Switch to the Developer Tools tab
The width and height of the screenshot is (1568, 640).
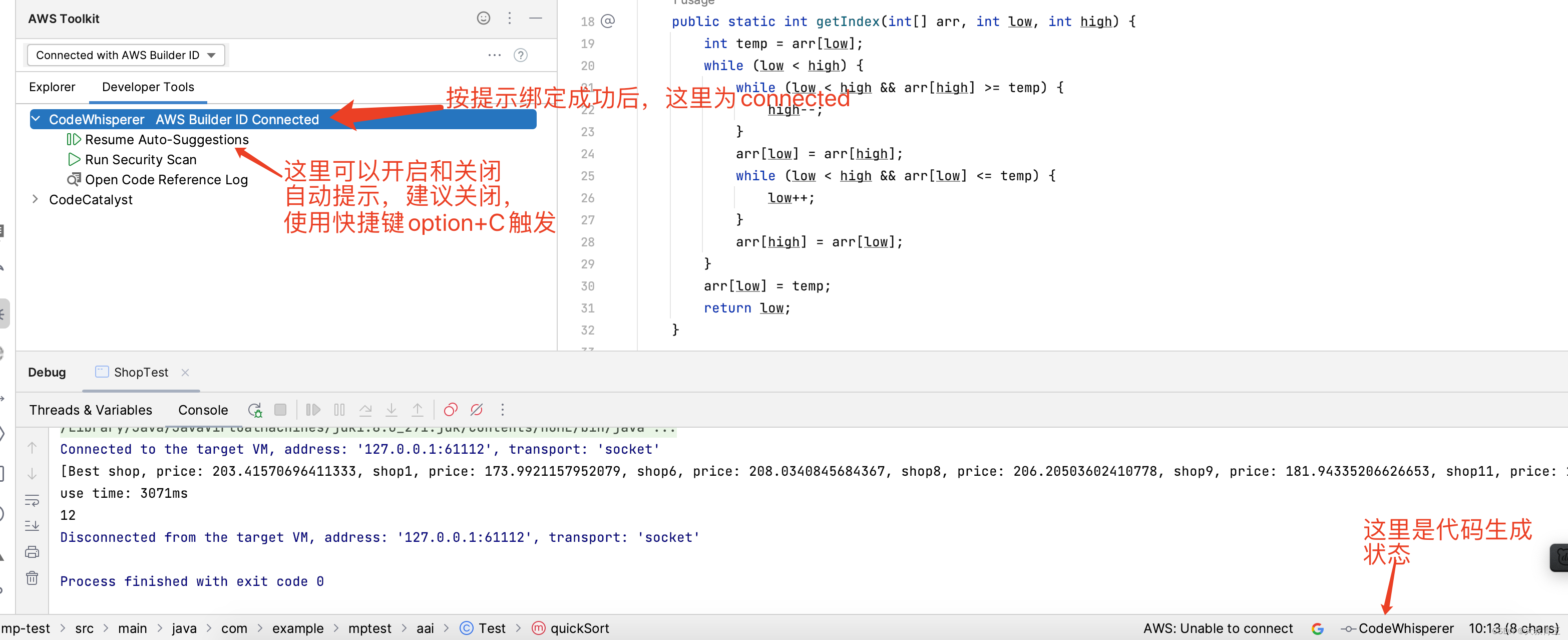tap(148, 87)
